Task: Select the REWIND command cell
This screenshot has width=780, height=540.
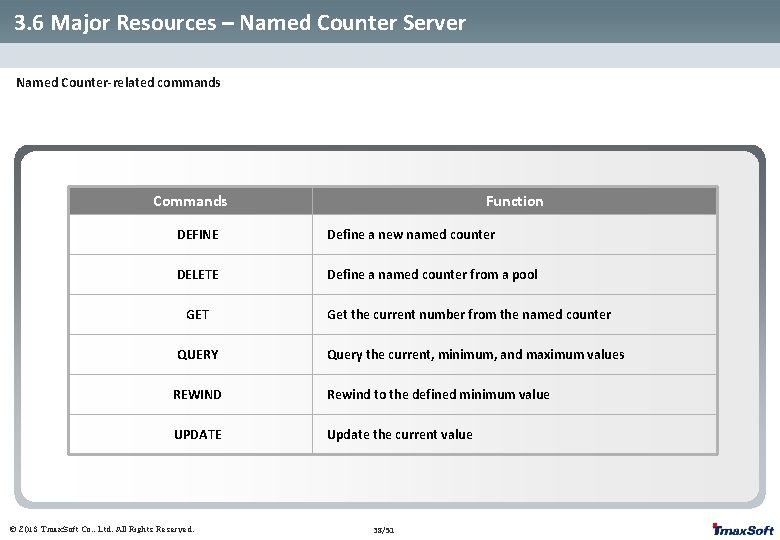Action: click(x=191, y=394)
